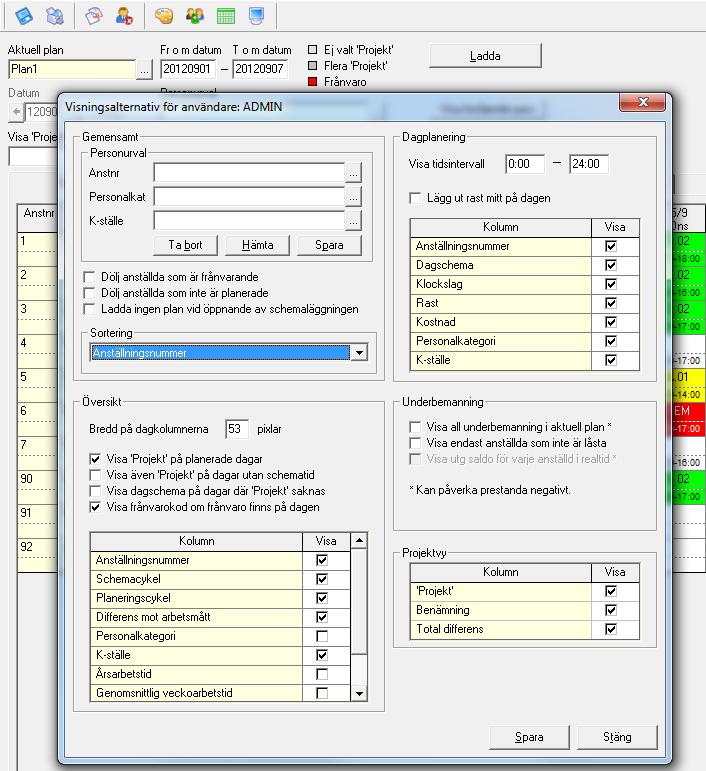Click the Fr o m datum field 20120901

coord(188,69)
